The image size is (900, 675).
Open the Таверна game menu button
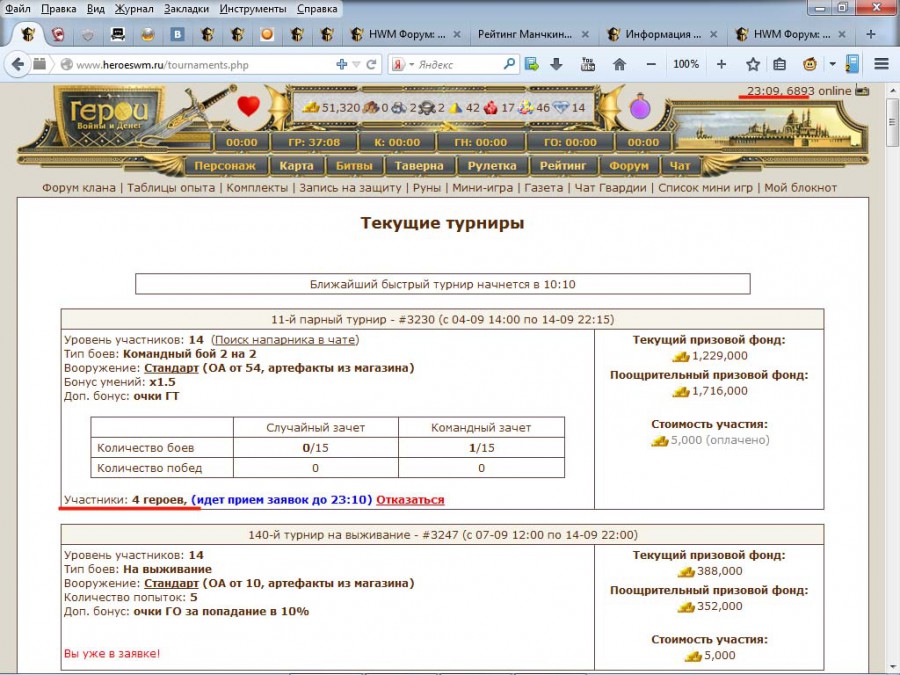pyautogui.click(x=418, y=165)
